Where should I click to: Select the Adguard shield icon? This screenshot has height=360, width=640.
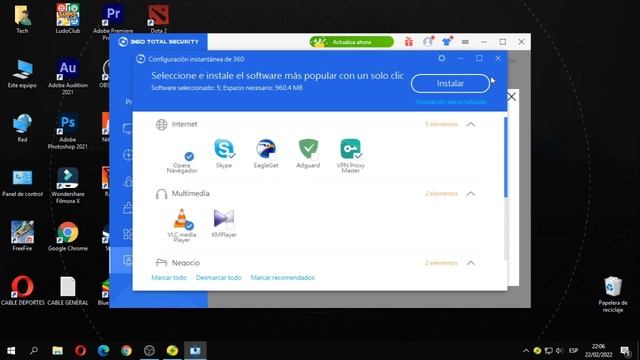tap(308, 149)
